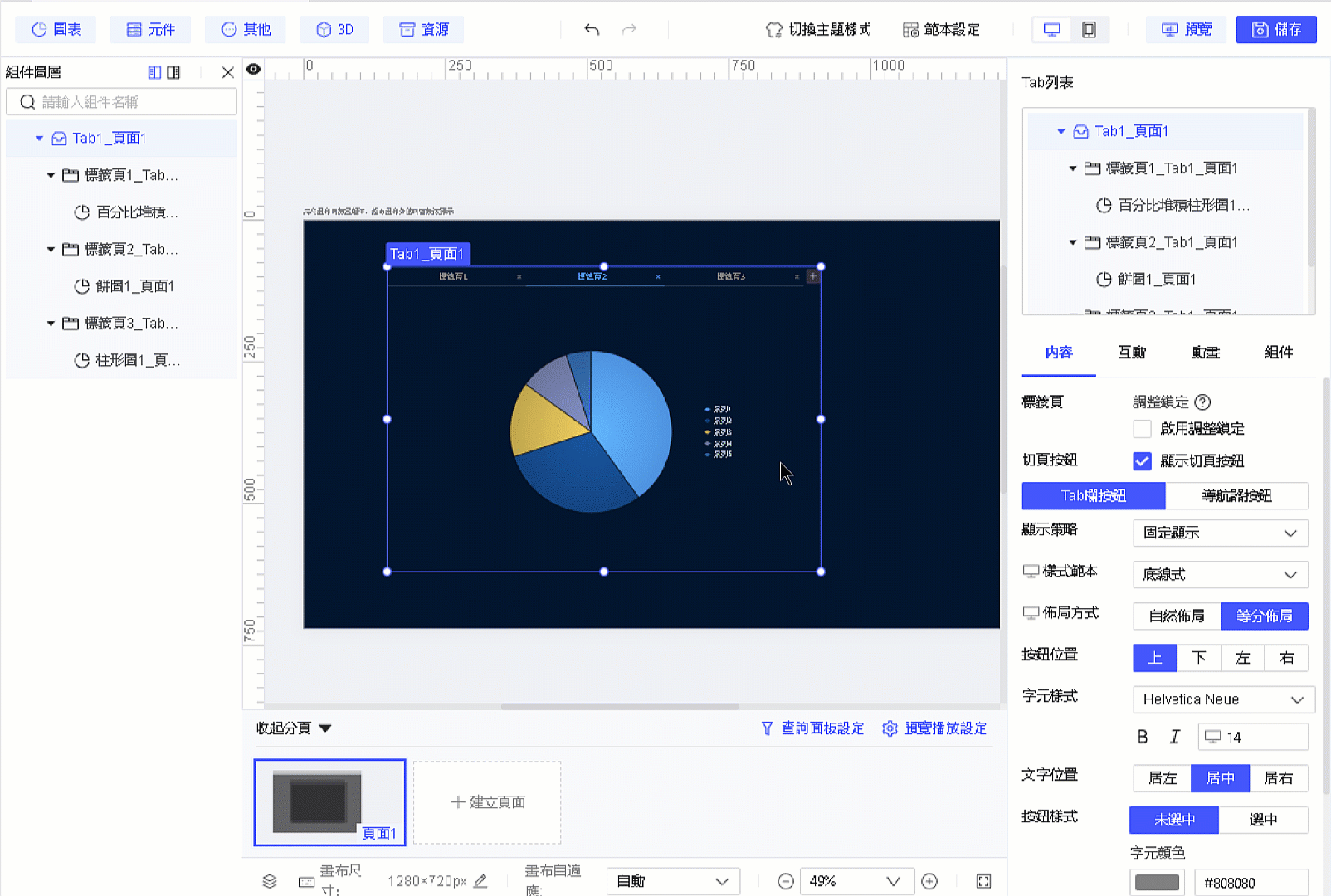Switch to the 互動 tab
The height and width of the screenshot is (896, 1331).
tap(1132, 353)
